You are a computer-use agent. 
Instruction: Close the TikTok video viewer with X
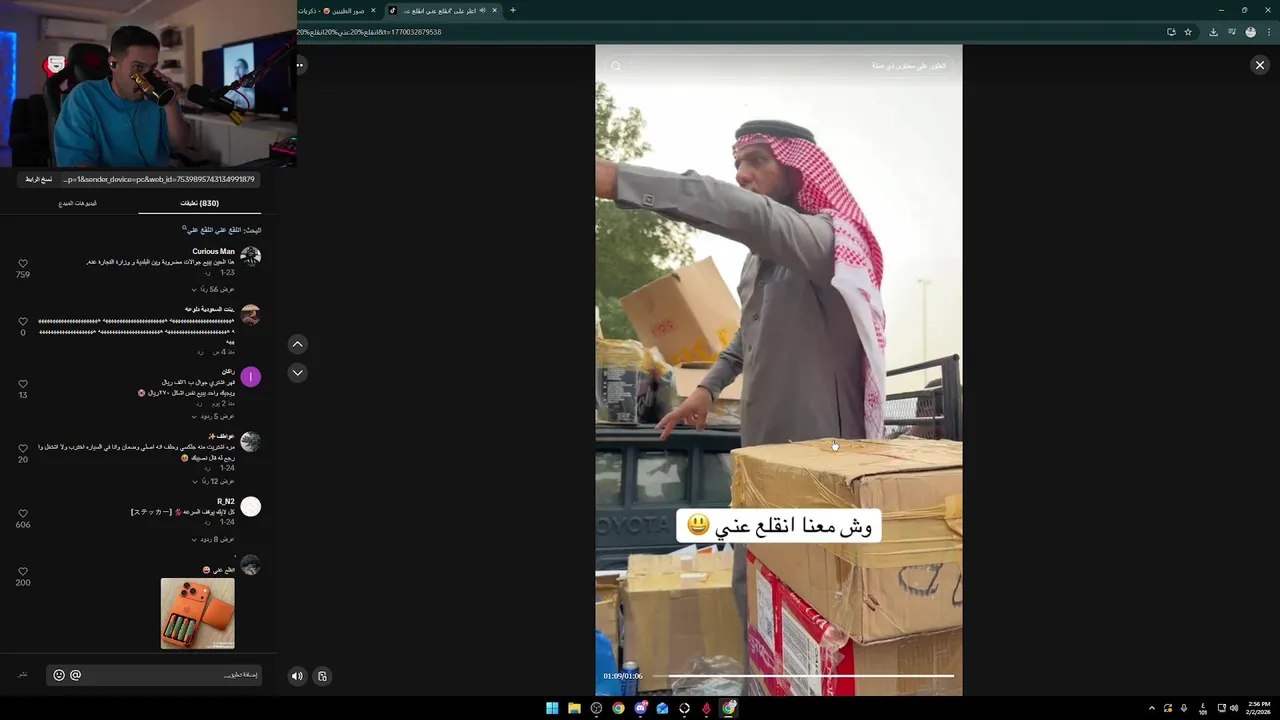point(1259,65)
